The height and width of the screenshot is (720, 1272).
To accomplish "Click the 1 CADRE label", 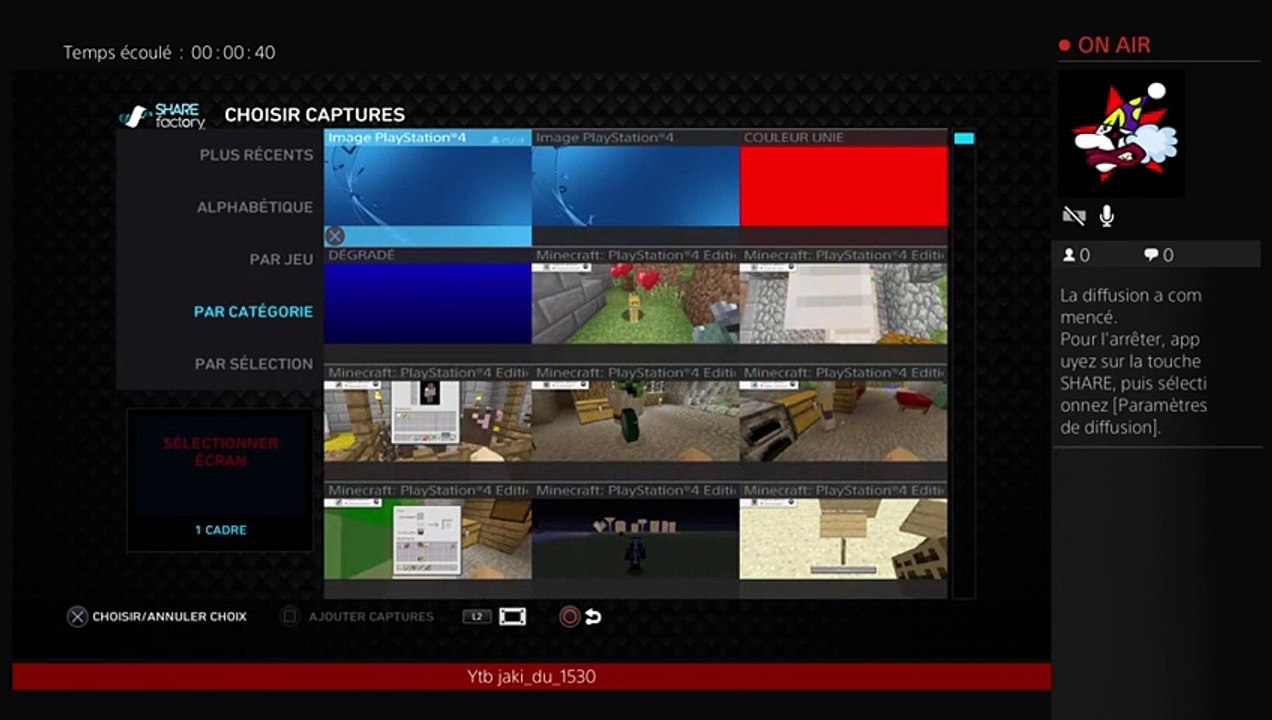I will [221, 530].
